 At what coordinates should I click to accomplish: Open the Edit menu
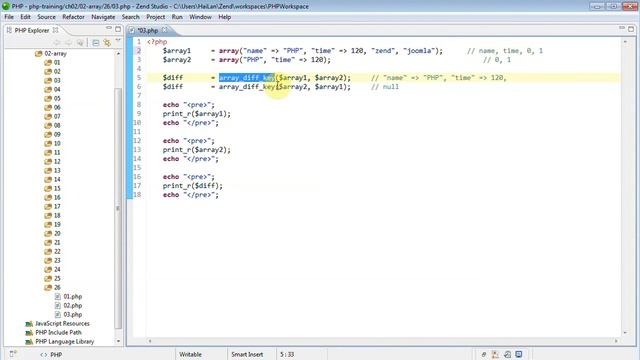[x=25, y=17]
